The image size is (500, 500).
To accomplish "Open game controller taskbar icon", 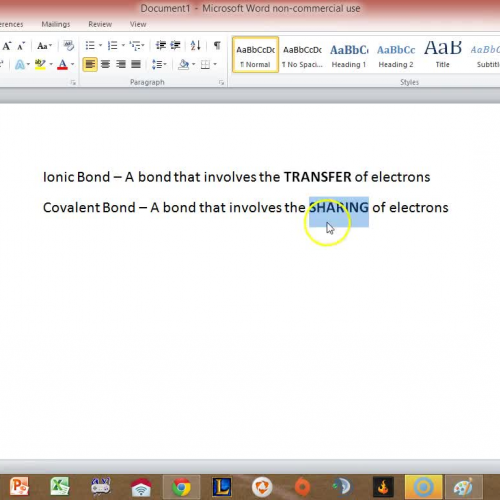I will [x=101, y=486].
